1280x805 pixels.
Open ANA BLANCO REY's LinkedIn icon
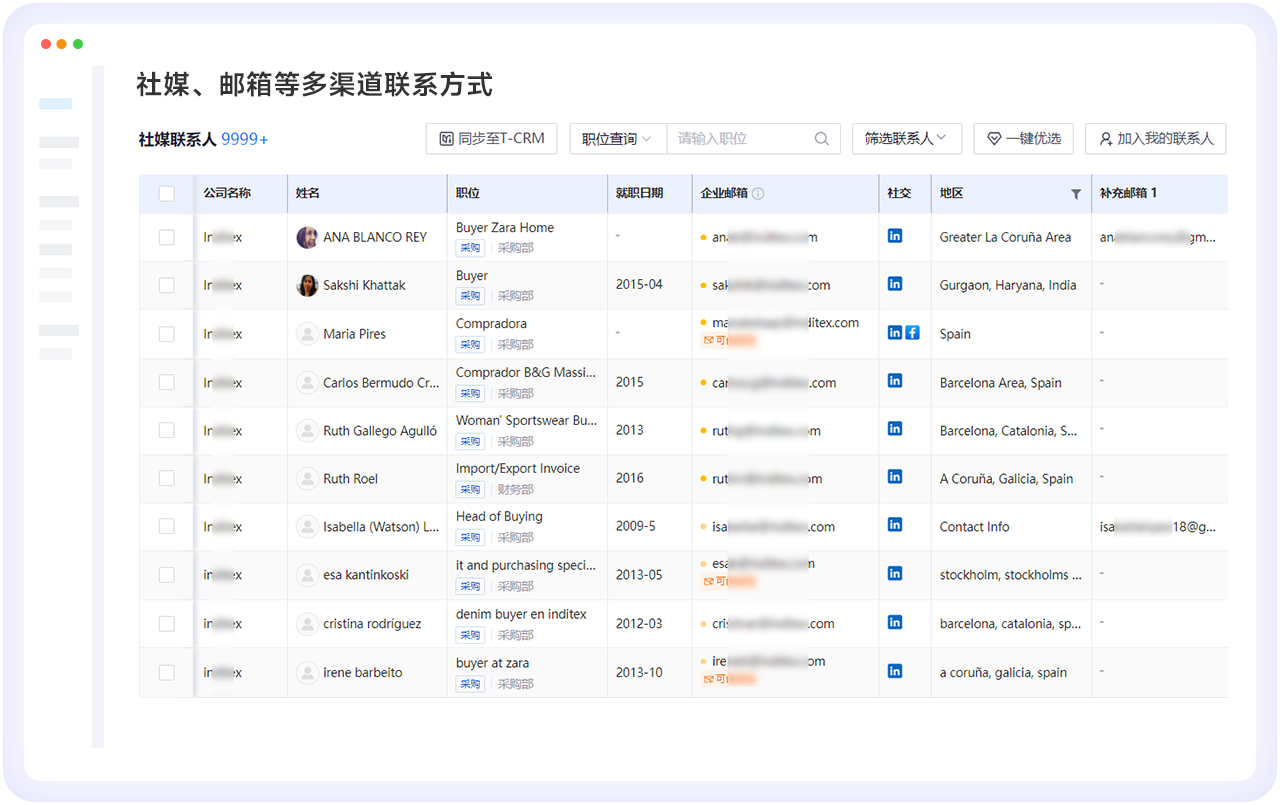pyautogui.click(x=895, y=236)
